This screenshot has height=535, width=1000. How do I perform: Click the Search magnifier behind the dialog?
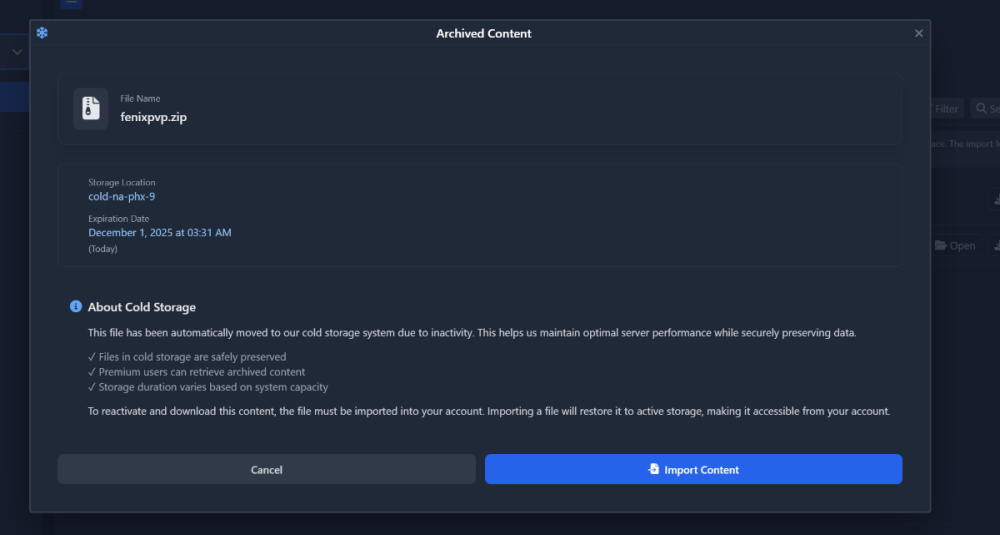click(983, 108)
